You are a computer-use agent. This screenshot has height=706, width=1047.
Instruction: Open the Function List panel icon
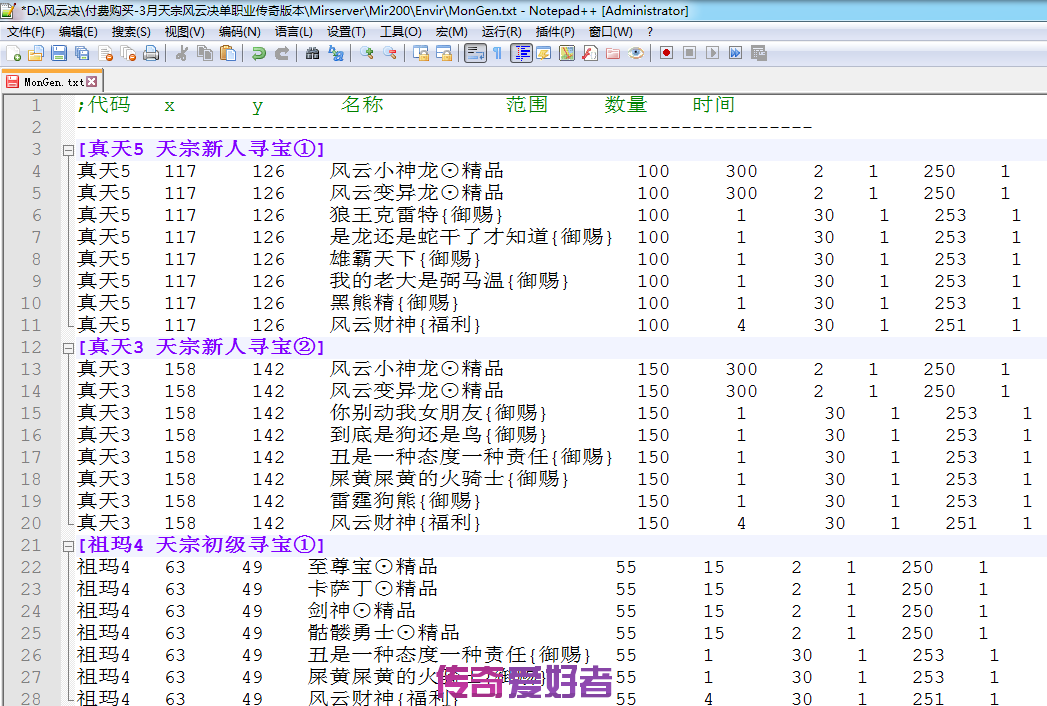[590, 53]
